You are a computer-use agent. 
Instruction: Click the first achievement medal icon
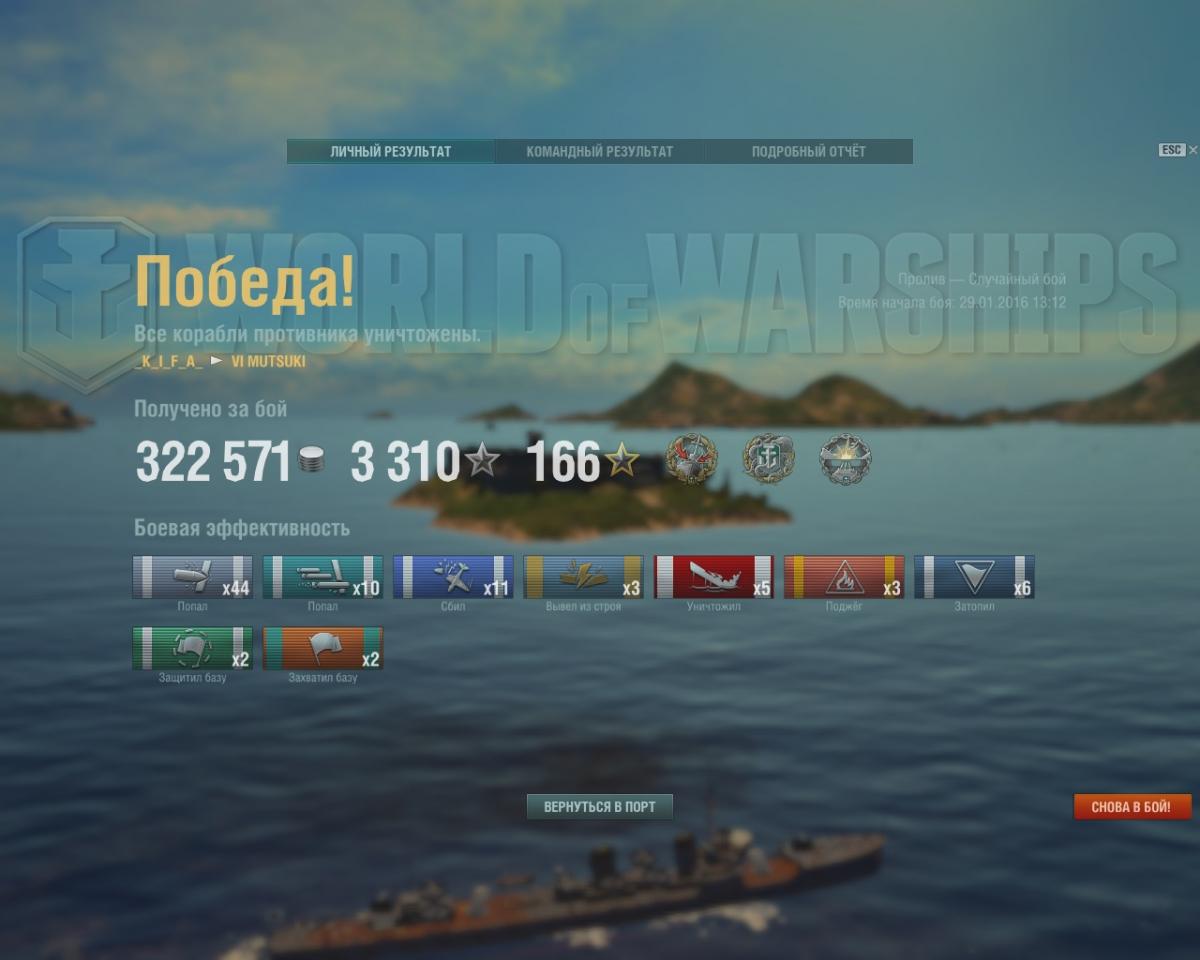click(x=692, y=460)
